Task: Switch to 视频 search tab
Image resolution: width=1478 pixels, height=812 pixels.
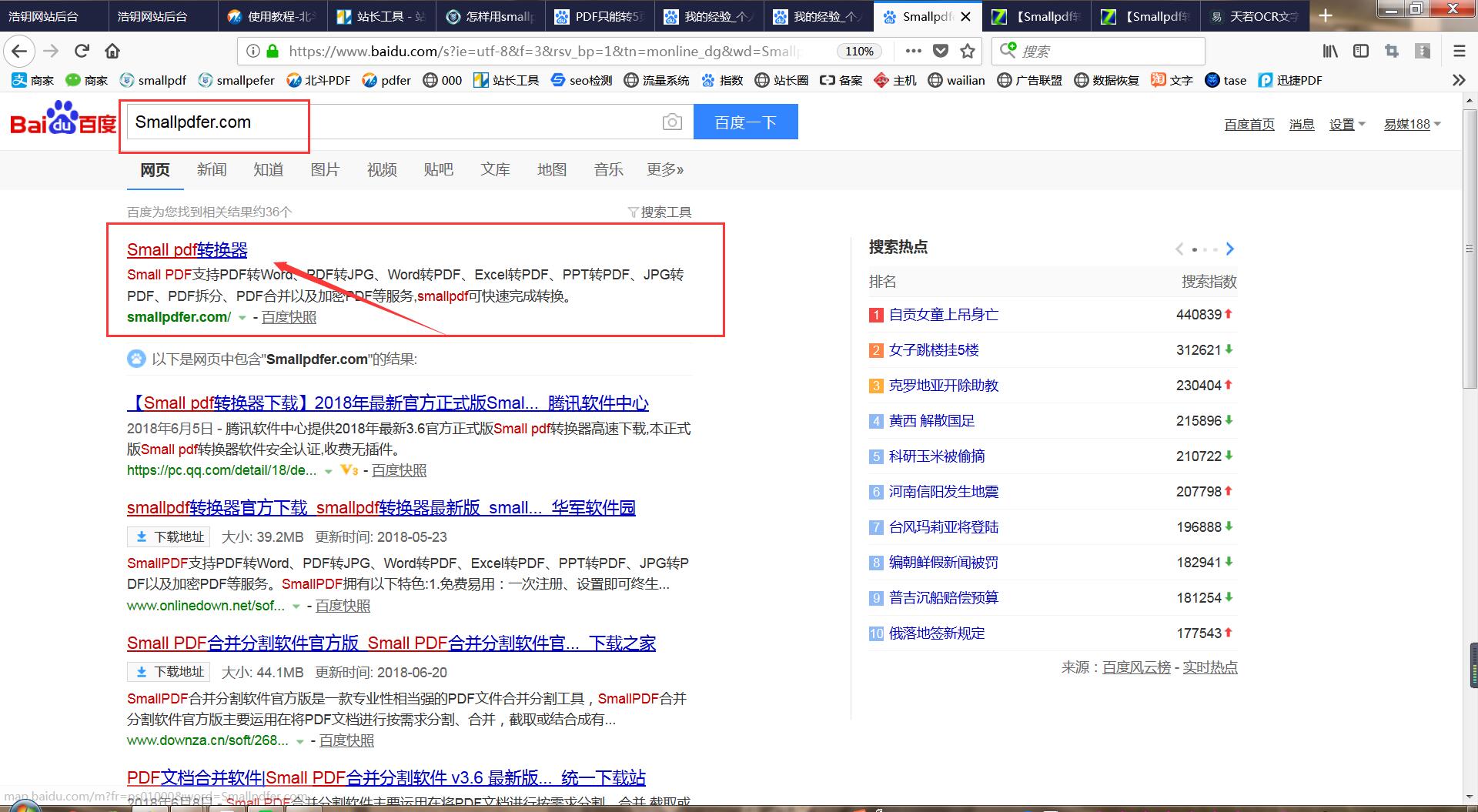Action: pos(382,169)
